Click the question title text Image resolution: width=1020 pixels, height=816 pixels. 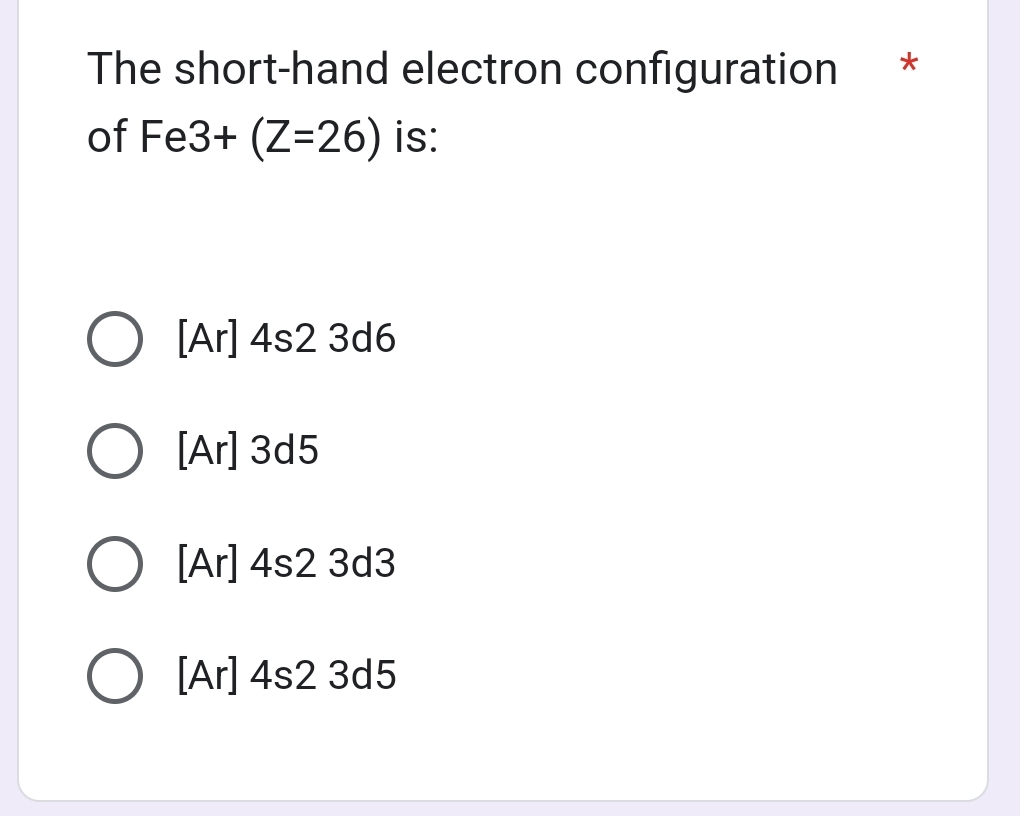(x=463, y=68)
